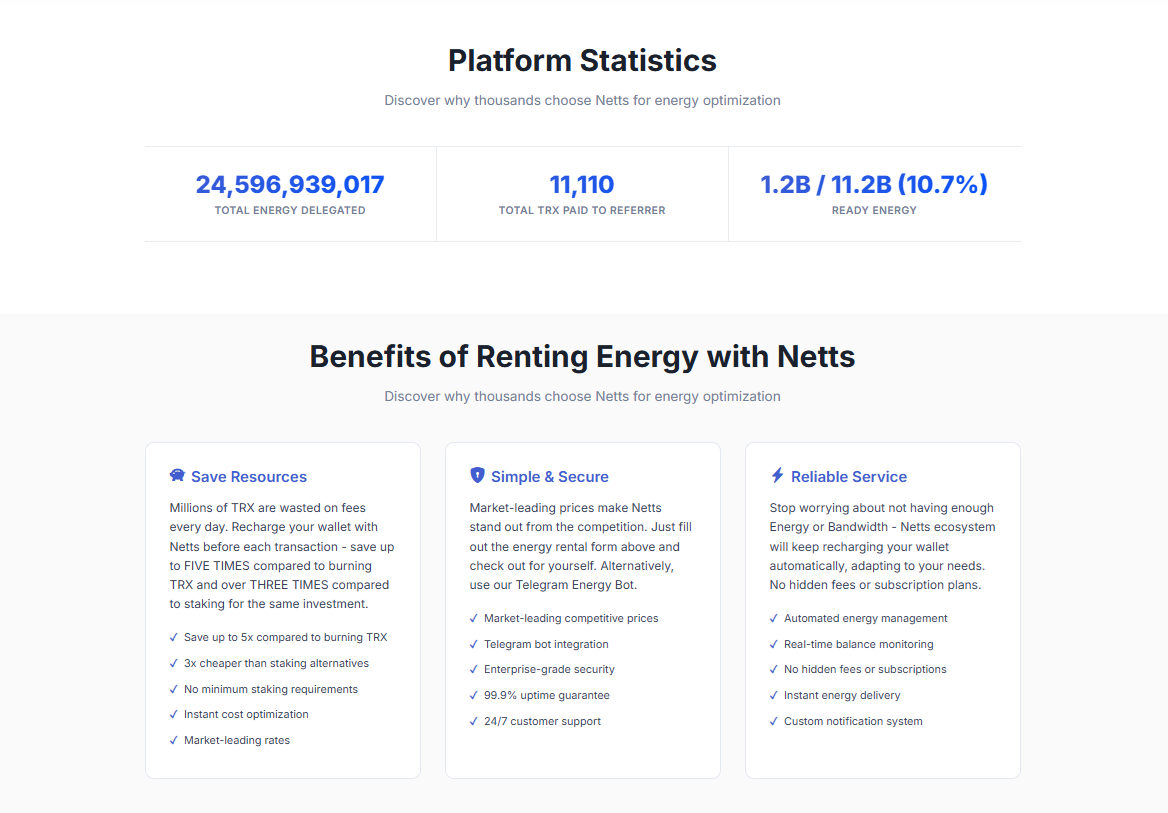The width and height of the screenshot is (1168, 813).
Task: Click the checkmark beside "99.9% uptime guarantee"
Action: (x=473, y=695)
